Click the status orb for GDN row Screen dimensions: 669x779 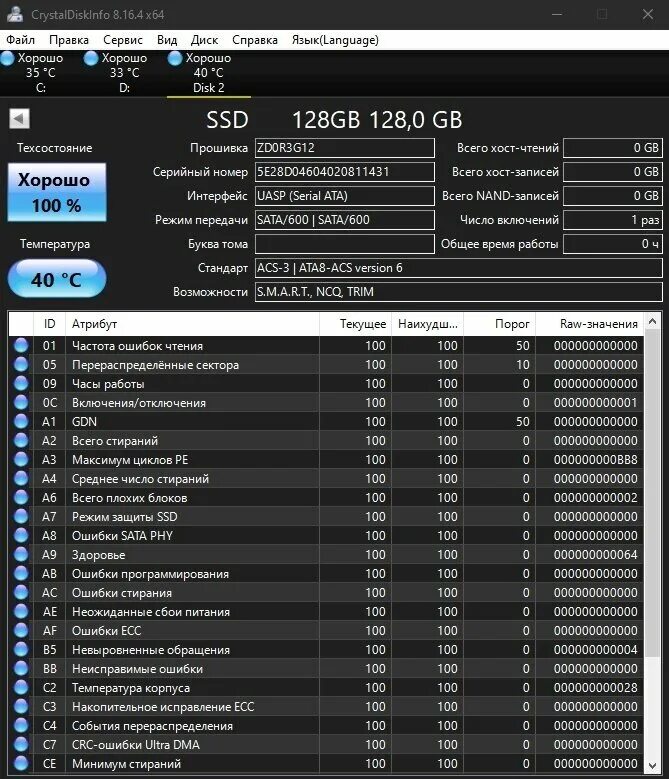[21, 421]
